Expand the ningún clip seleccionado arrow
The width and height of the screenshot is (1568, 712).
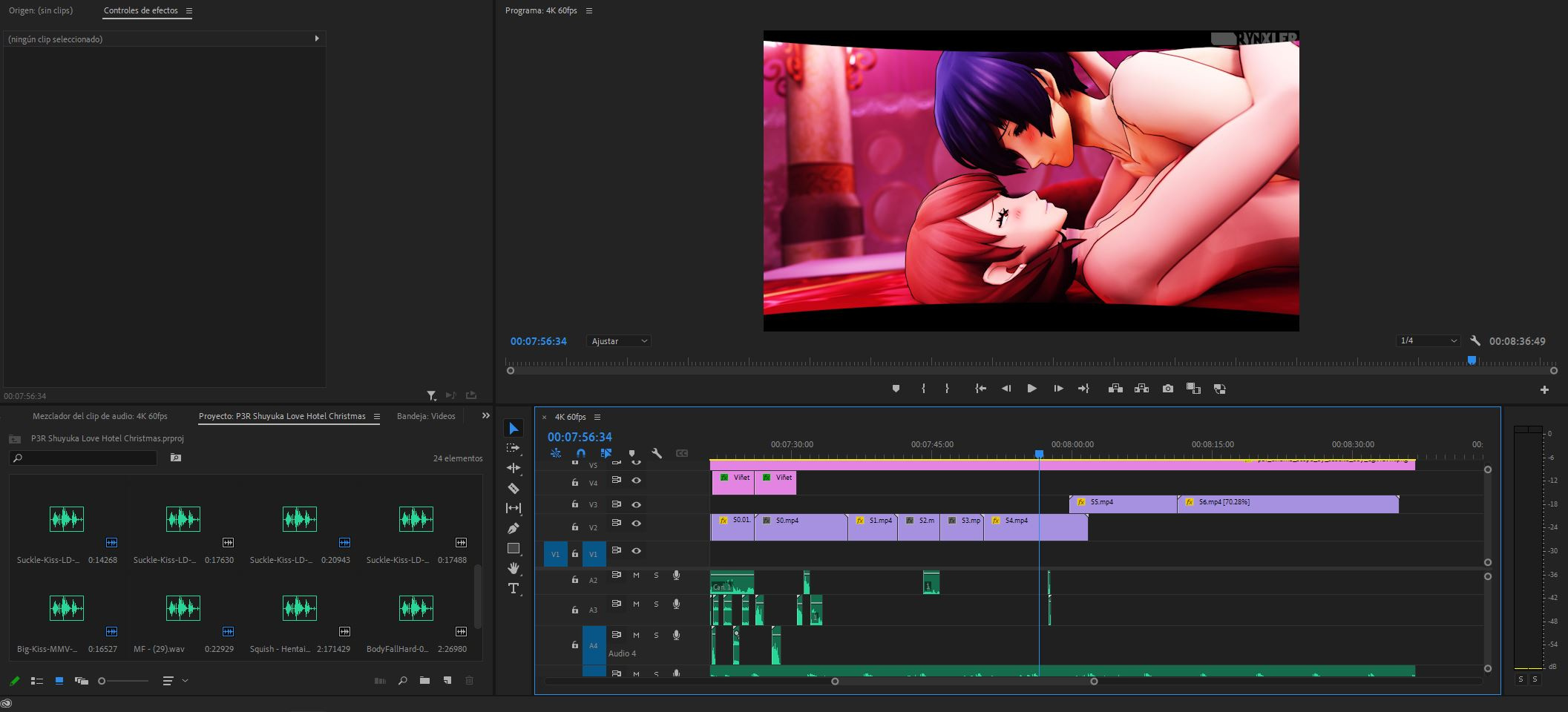[317, 39]
